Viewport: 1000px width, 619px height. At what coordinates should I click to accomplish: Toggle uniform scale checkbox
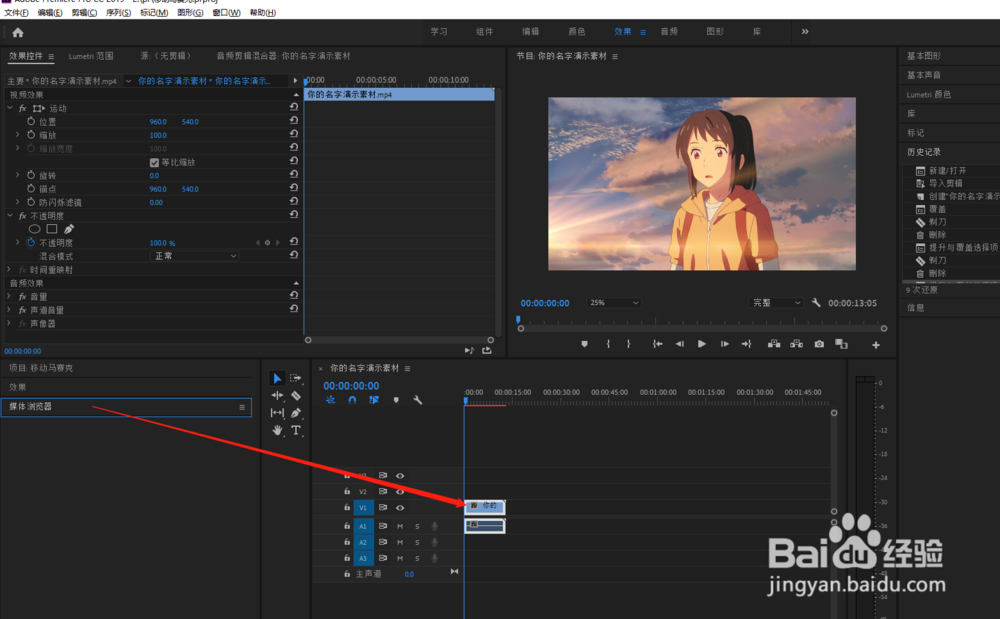tap(154, 163)
